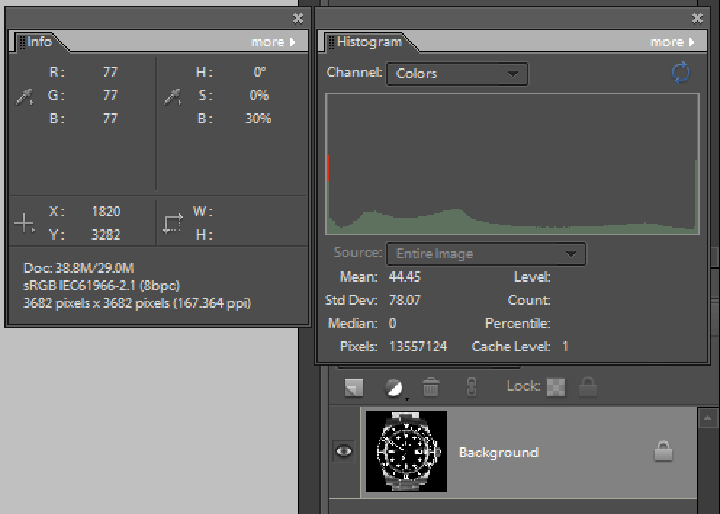This screenshot has height=514, width=720.
Task: Click the brightness value 30%
Action: pyautogui.click(x=258, y=119)
